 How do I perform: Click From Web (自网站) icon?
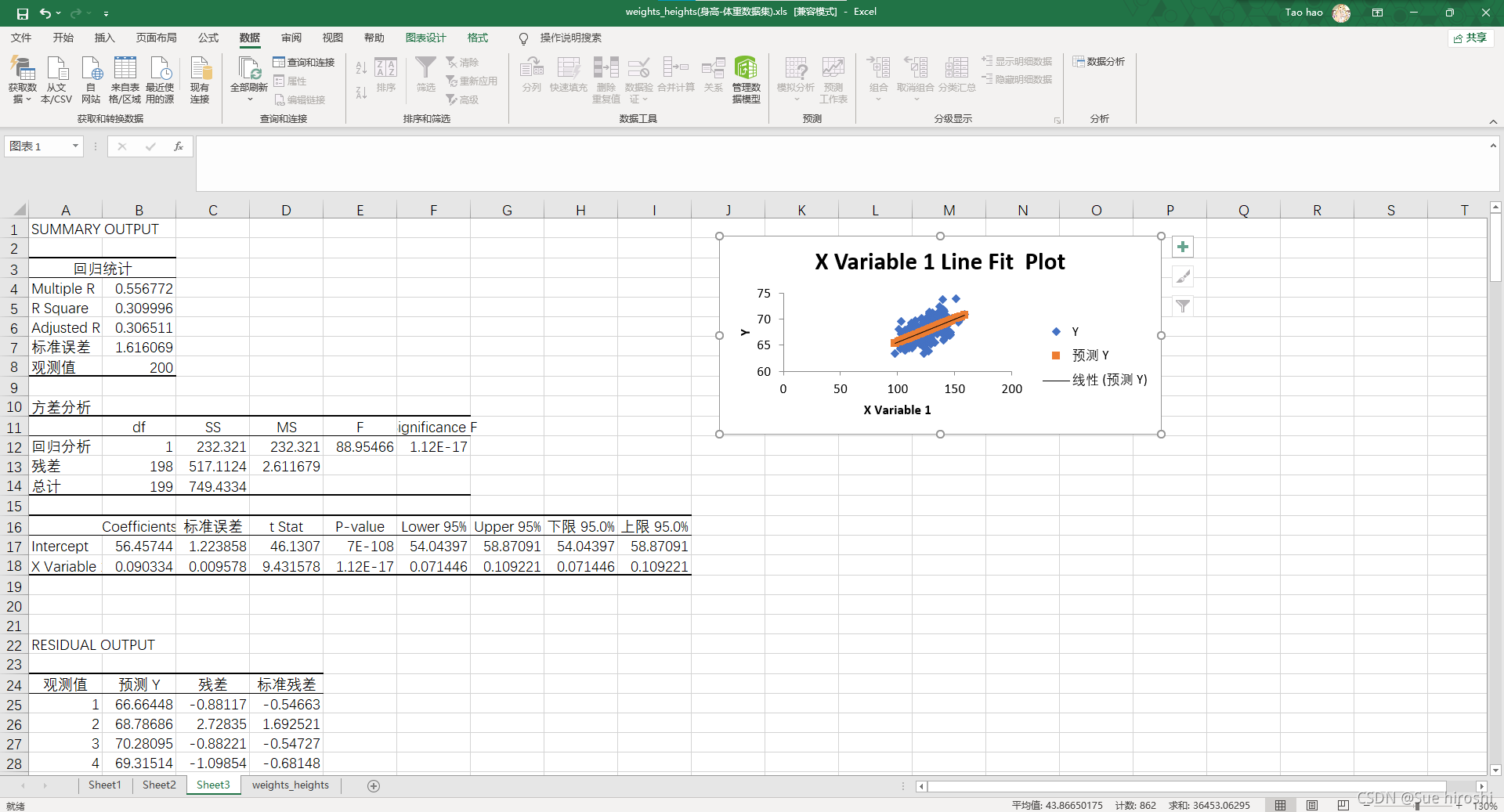click(91, 79)
